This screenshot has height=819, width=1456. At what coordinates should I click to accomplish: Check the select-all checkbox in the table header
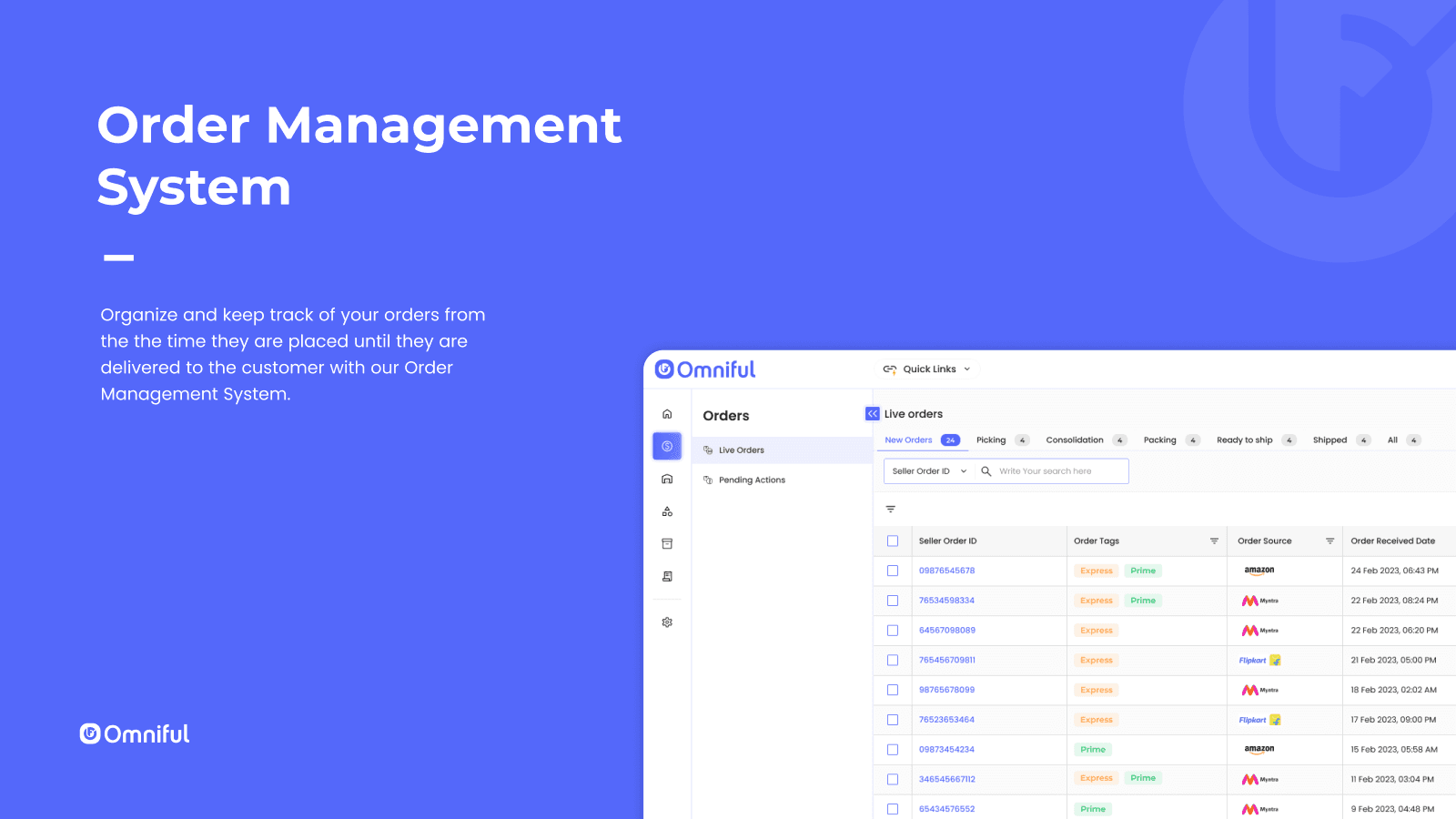(893, 541)
